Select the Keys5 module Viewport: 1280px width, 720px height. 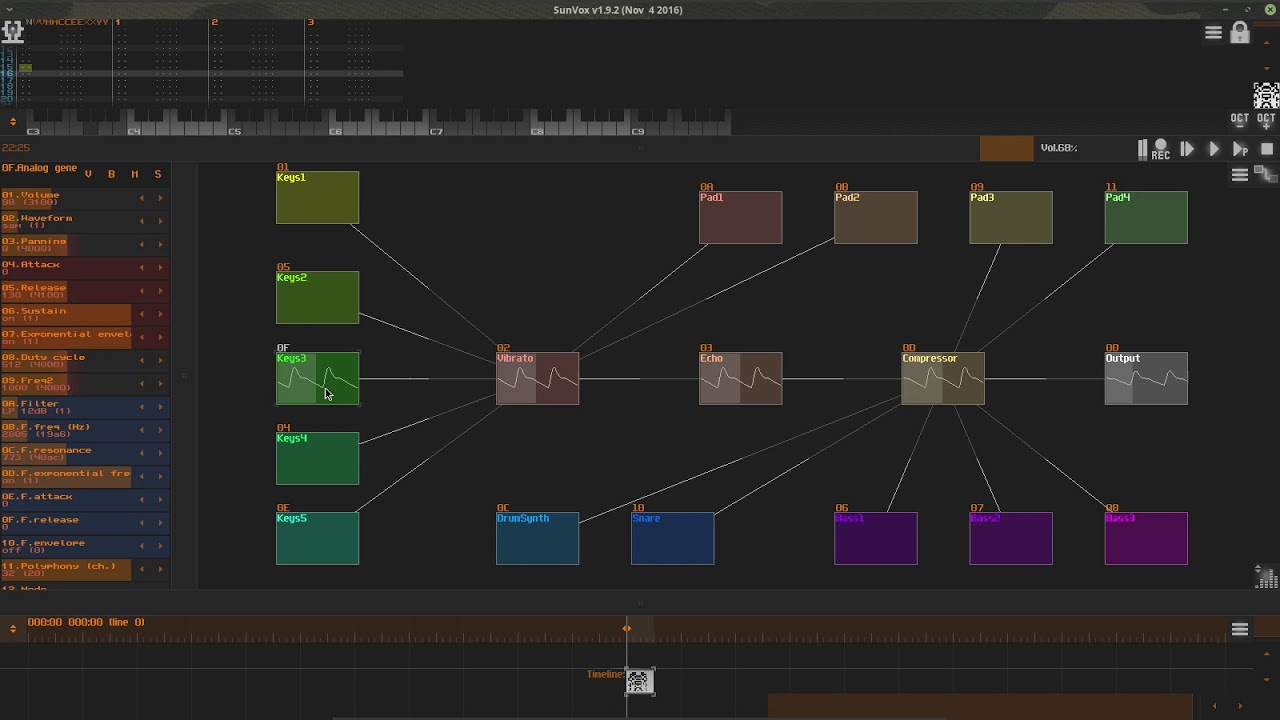317,538
